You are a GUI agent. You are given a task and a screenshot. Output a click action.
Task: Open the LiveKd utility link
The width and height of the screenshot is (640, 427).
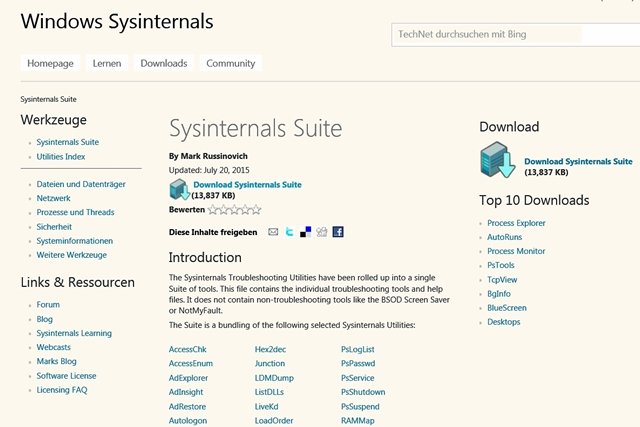pyautogui.click(x=267, y=407)
